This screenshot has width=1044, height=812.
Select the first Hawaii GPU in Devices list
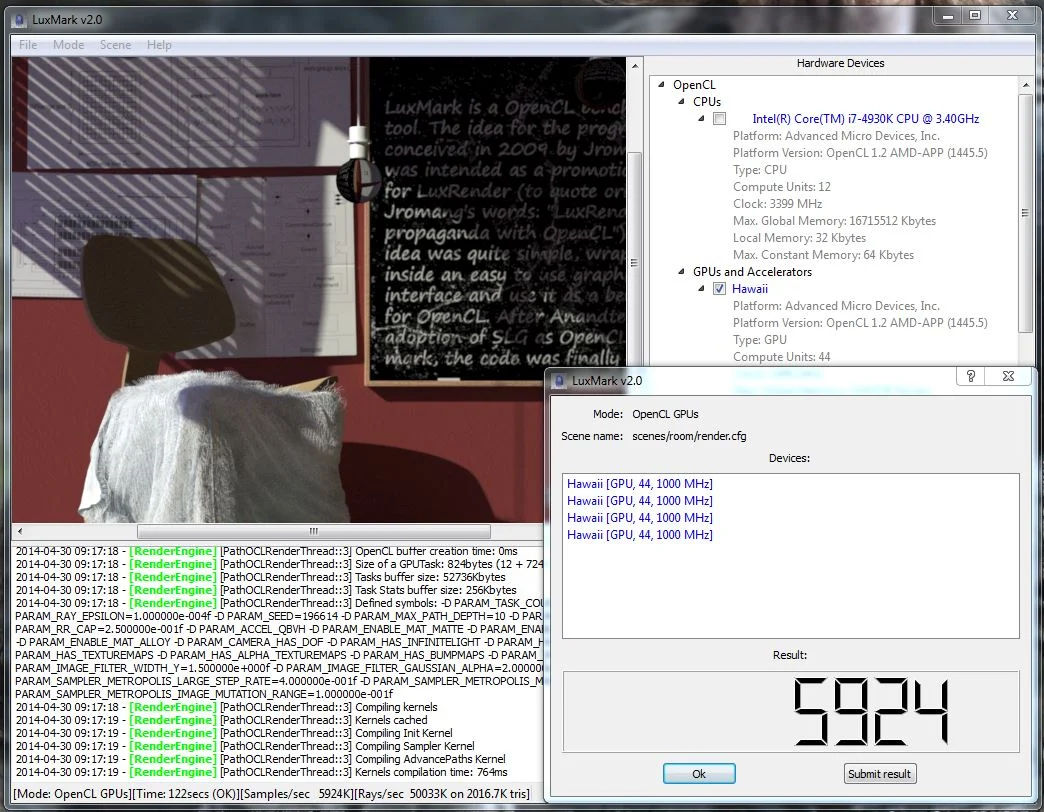coord(639,484)
